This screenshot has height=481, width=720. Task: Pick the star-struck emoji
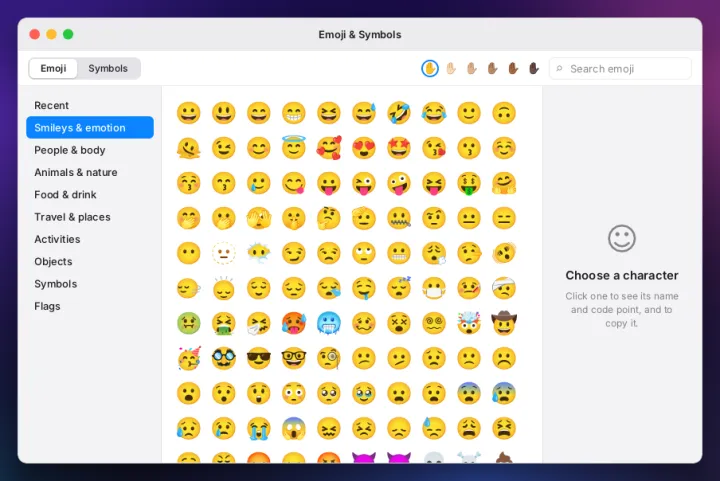[399, 148]
